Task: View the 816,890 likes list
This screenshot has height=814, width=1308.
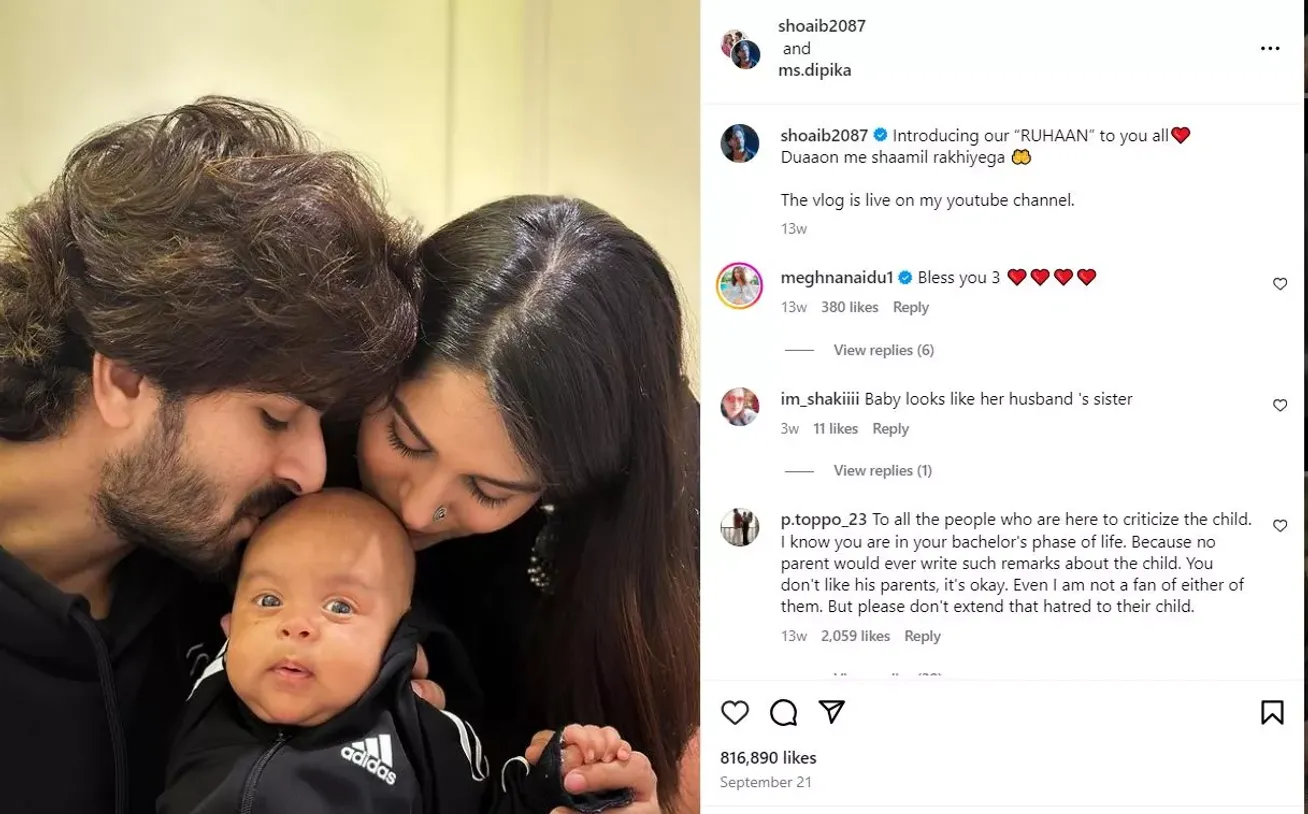Action: pos(768,758)
